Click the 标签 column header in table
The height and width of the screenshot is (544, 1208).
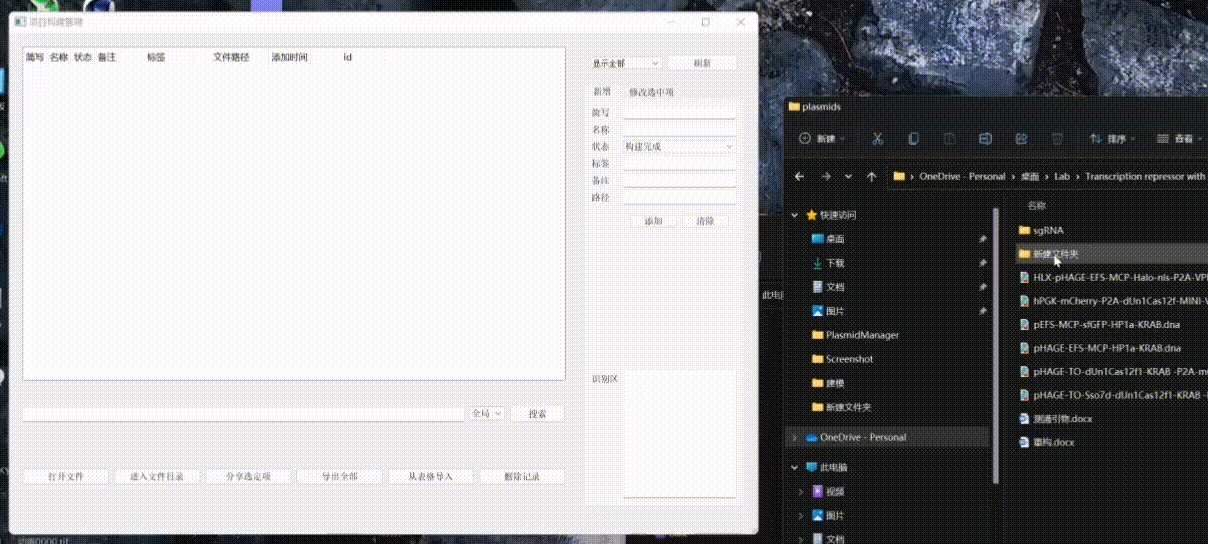point(156,57)
